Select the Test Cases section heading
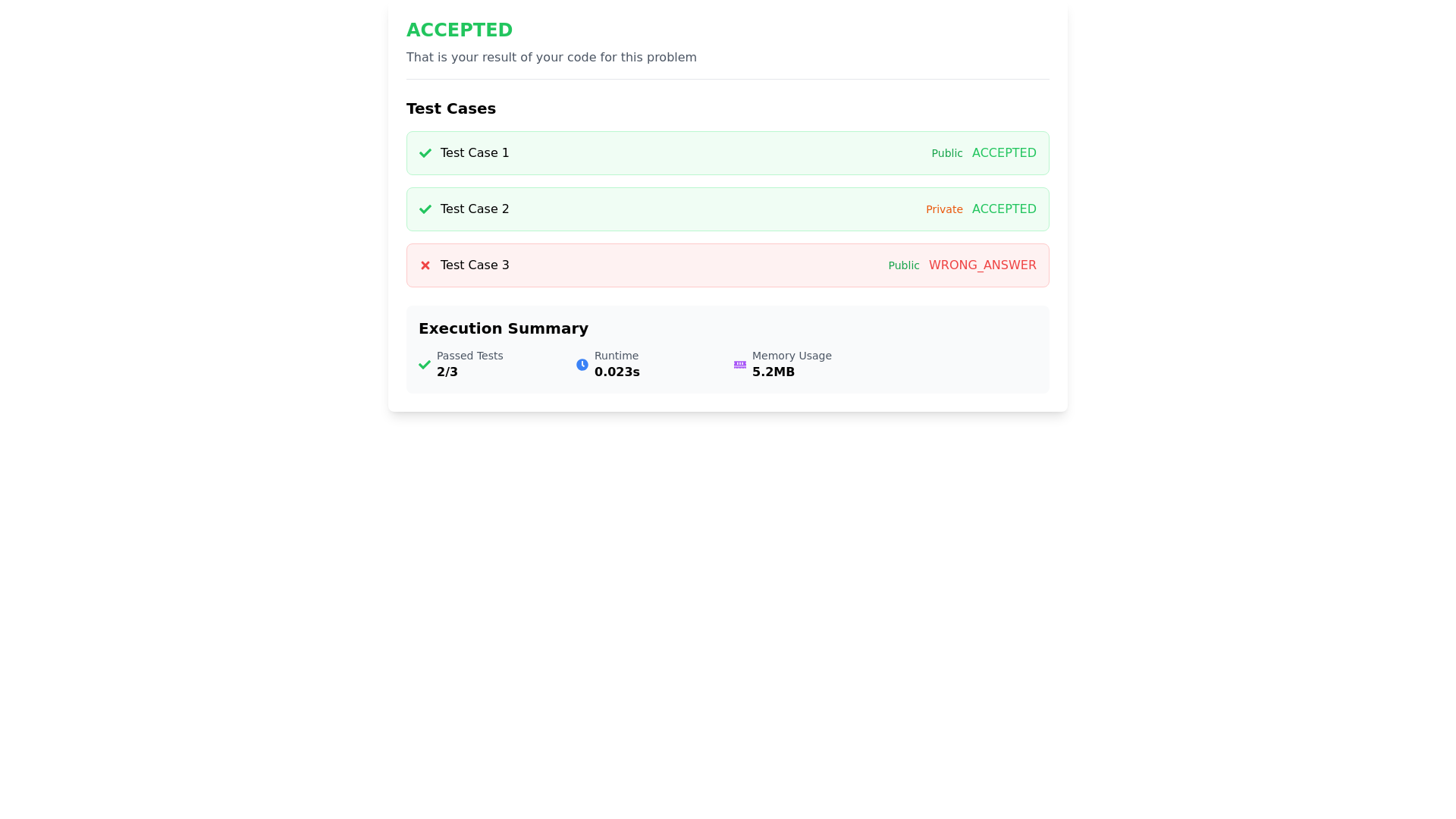 point(450,108)
